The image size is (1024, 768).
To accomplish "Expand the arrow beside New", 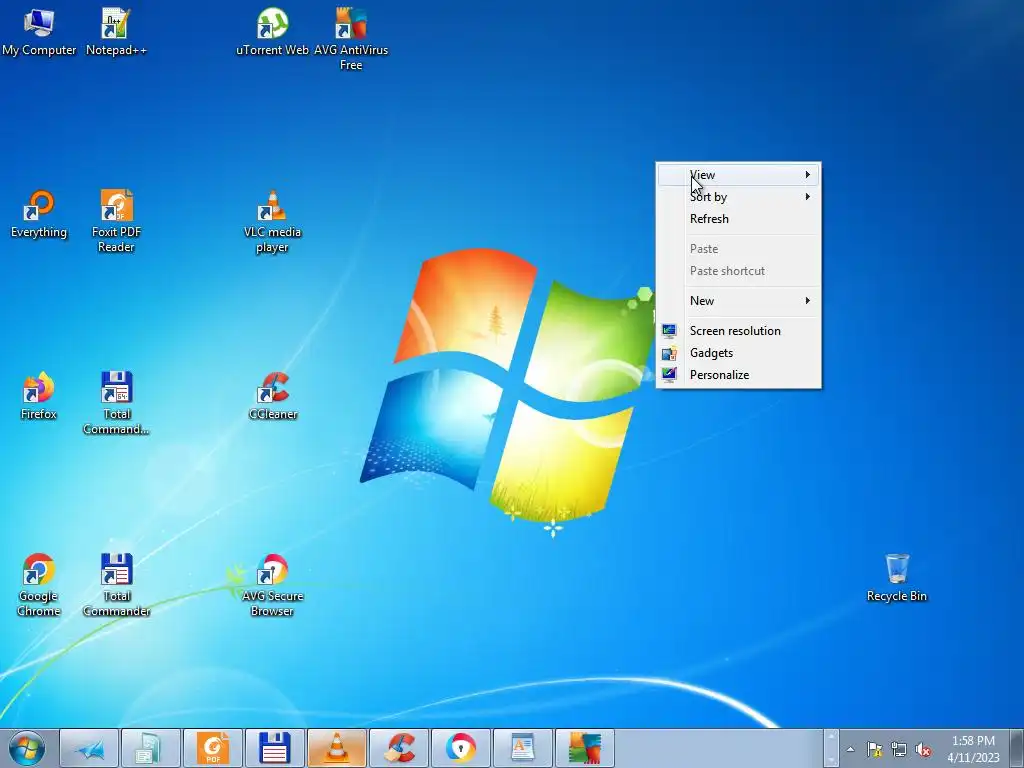I will point(808,300).
